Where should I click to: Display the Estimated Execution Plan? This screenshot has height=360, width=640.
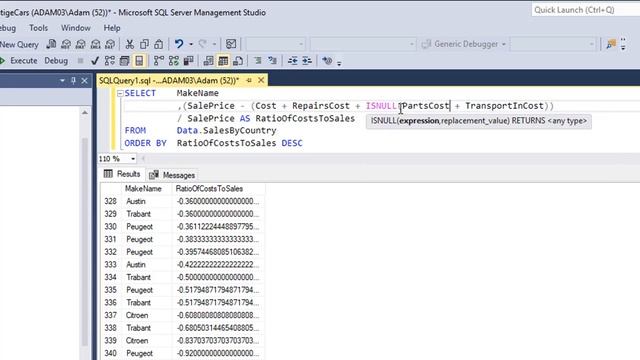coord(109,61)
